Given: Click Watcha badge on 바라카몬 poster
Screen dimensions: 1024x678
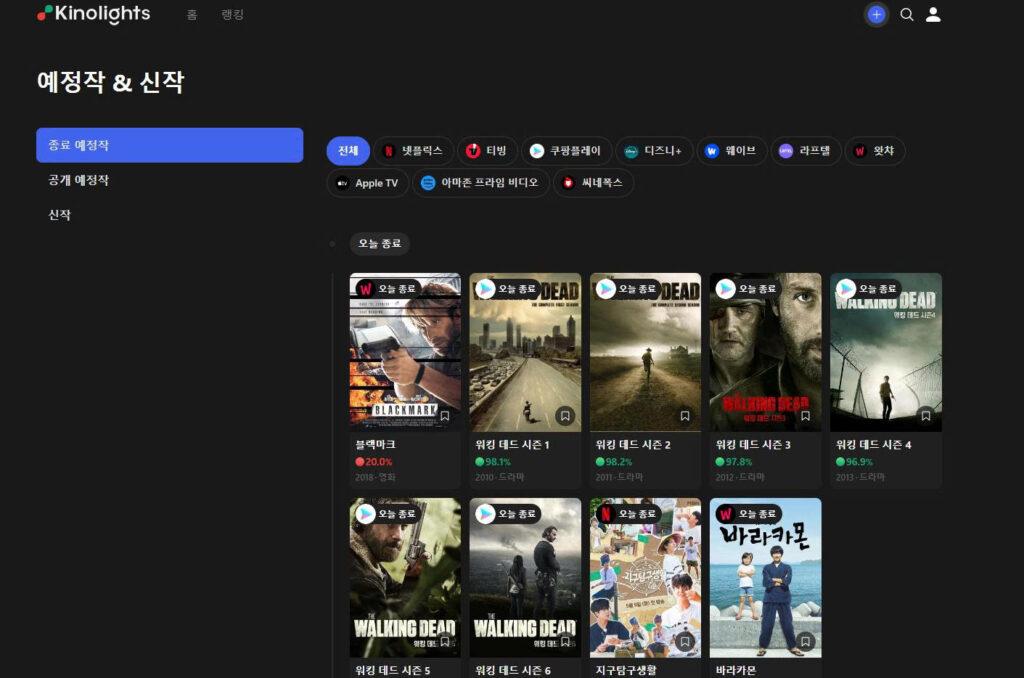Looking at the screenshot, I should (x=726, y=514).
